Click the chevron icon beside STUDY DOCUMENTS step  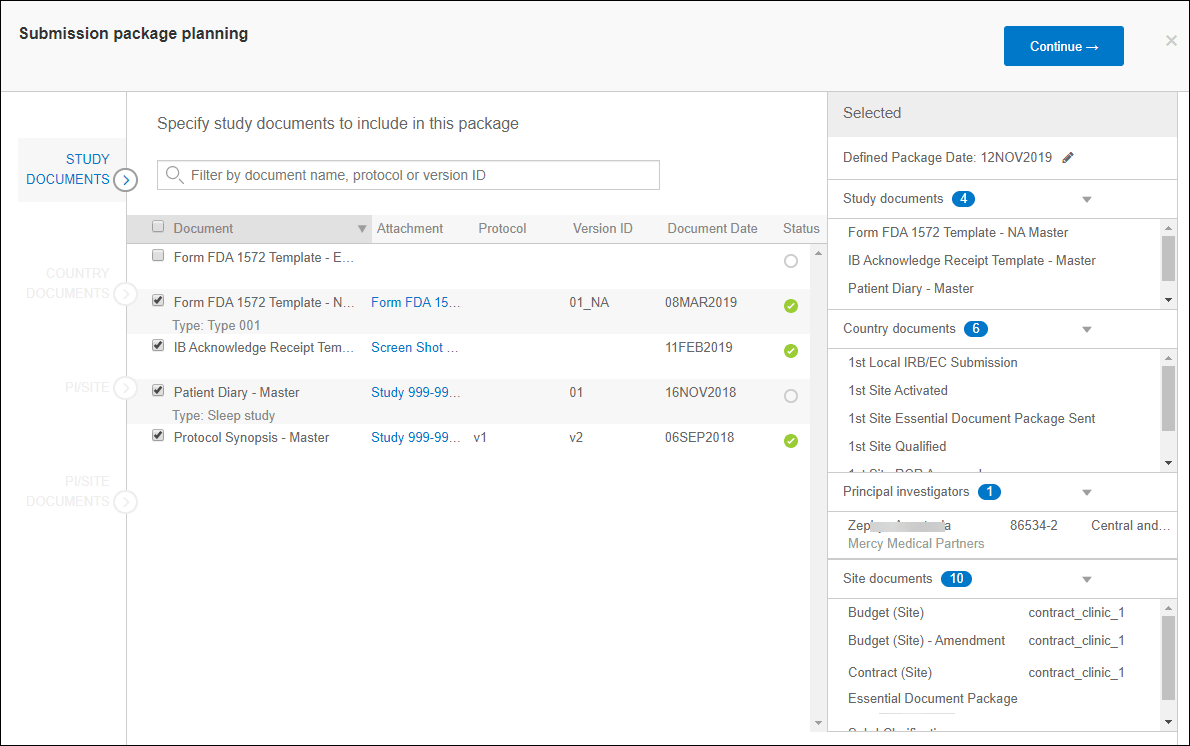click(x=126, y=180)
